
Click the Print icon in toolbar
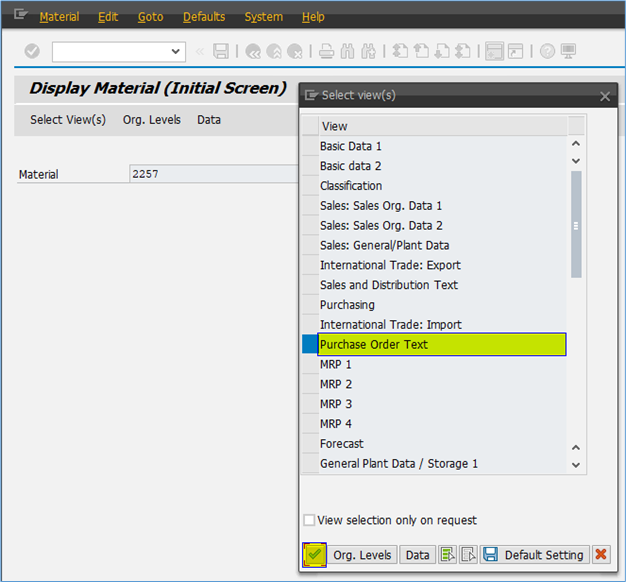(x=327, y=51)
